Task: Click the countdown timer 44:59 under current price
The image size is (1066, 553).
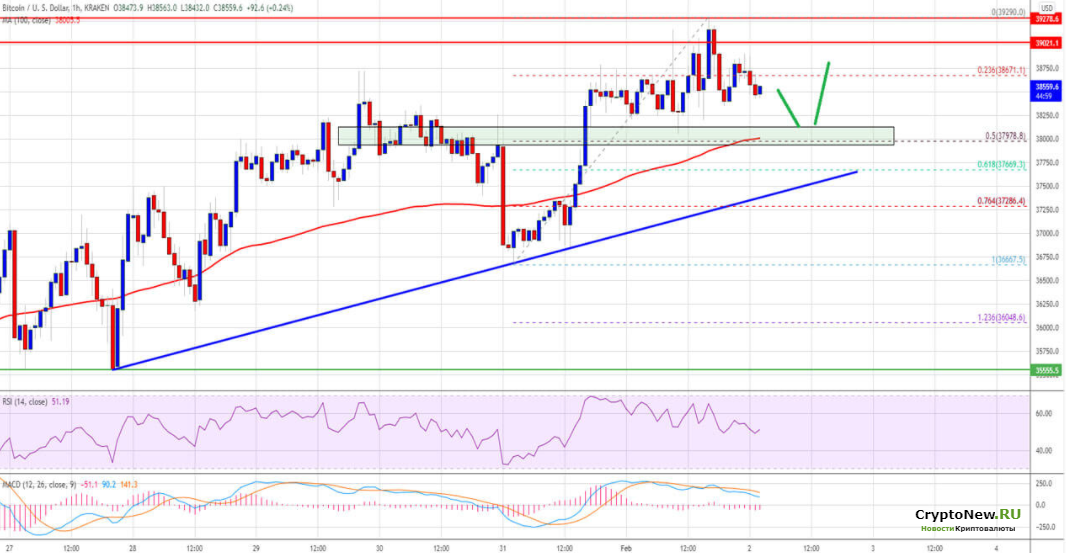Action: [1046, 97]
